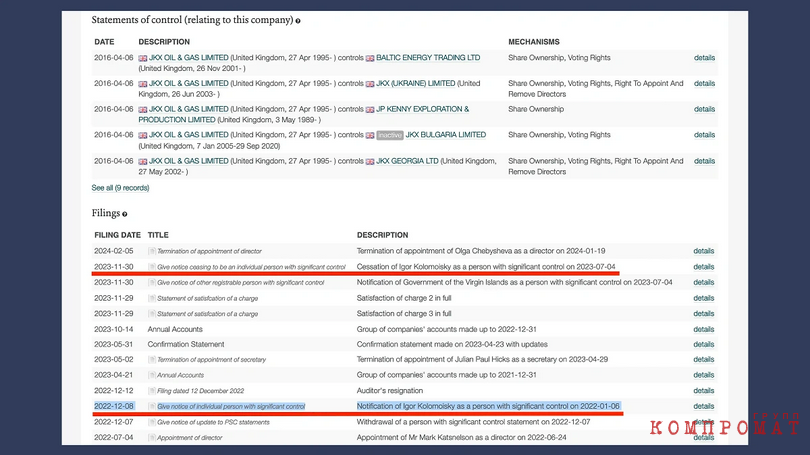This screenshot has height=455, width=810.
Task: Open JKX (UKRAINE) LIMITED company link
Action: 415,84
